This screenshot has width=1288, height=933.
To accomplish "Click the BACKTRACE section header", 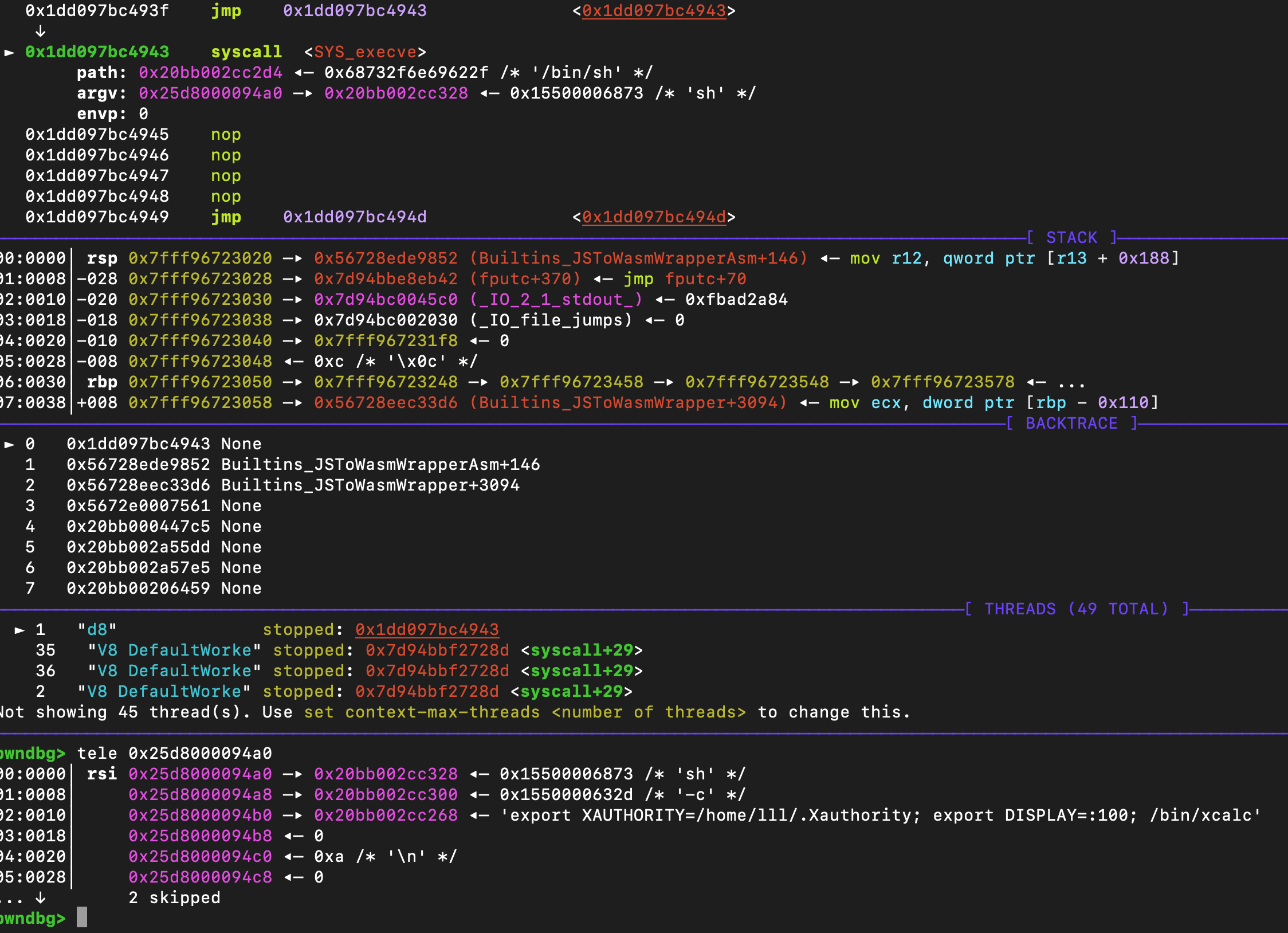I will (x=1071, y=424).
